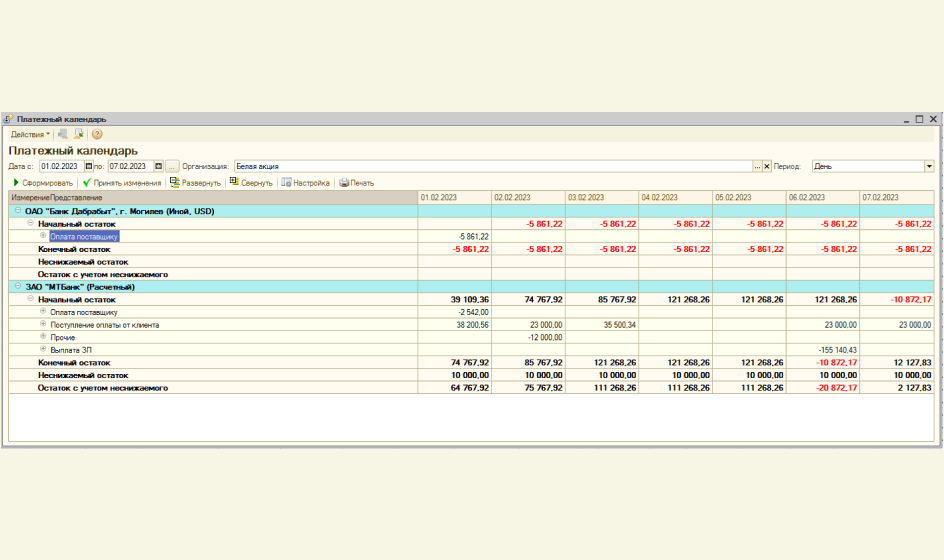
Task: Clear the Организация field with X button
Action: pos(767,166)
